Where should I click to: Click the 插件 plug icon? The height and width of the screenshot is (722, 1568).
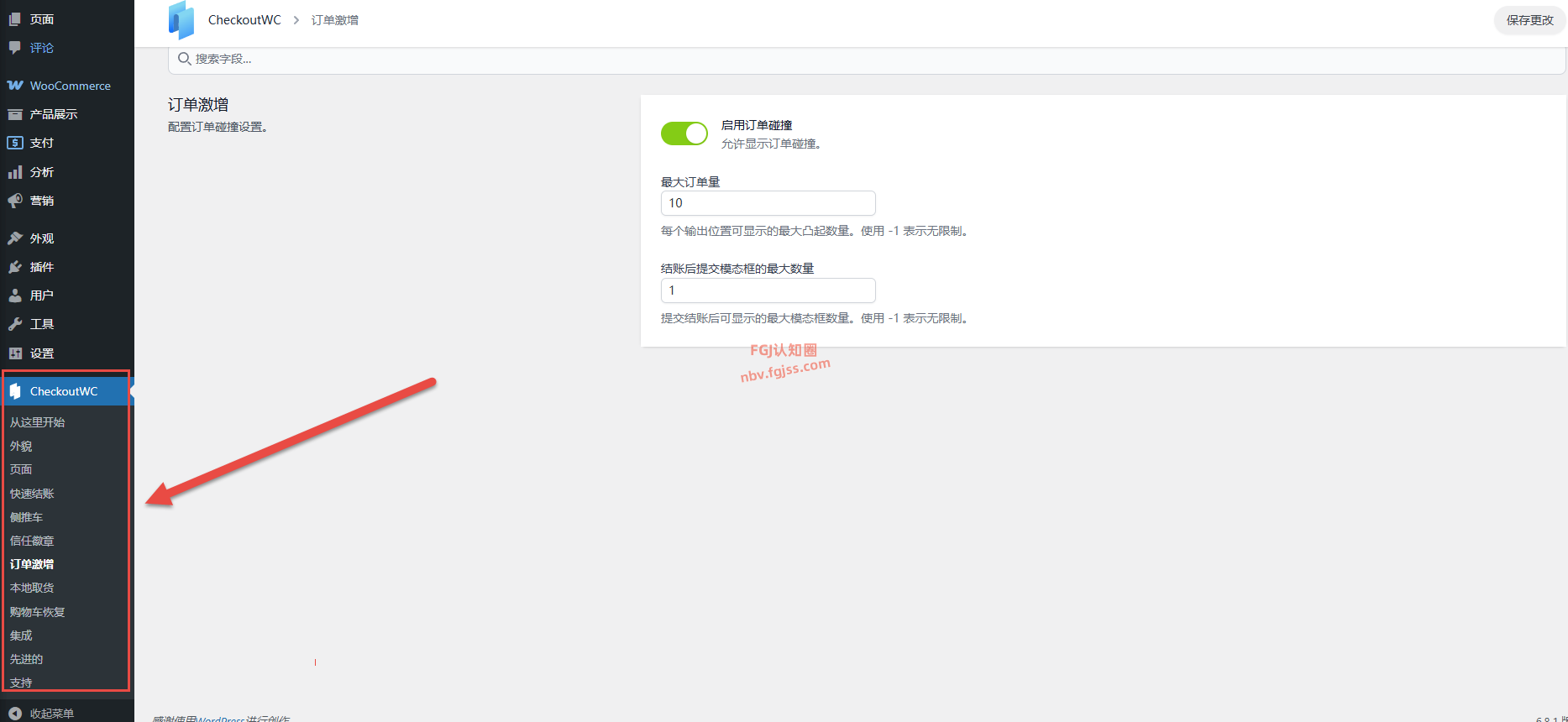pos(15,267)
